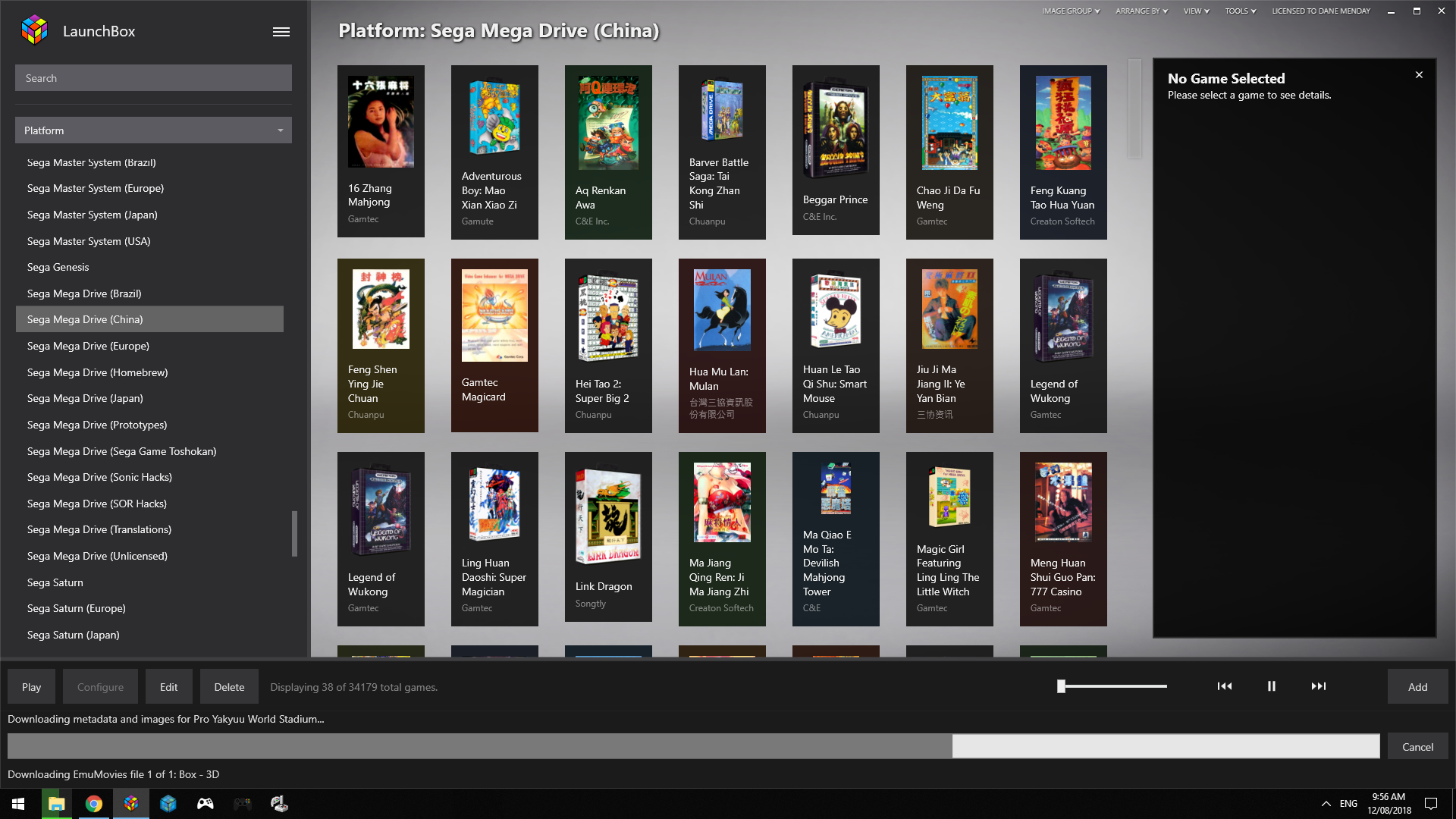1456x819 pixels.
Task: Select the Beggar Prince game
Action: point(836,150)
